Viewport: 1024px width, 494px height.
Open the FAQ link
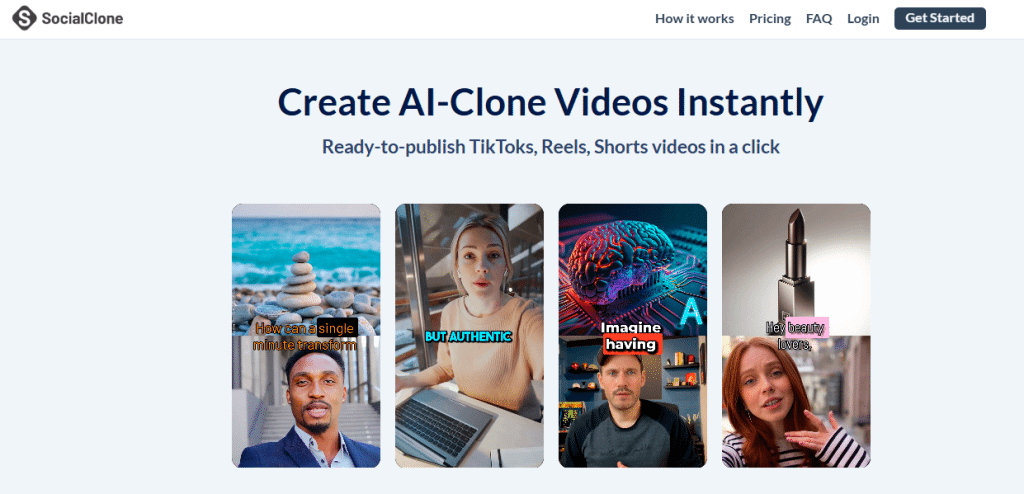tap(819, 18)
